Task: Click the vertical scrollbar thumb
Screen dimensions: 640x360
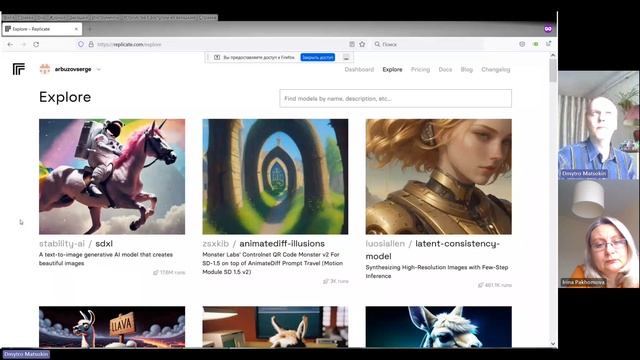Action: 553,70
